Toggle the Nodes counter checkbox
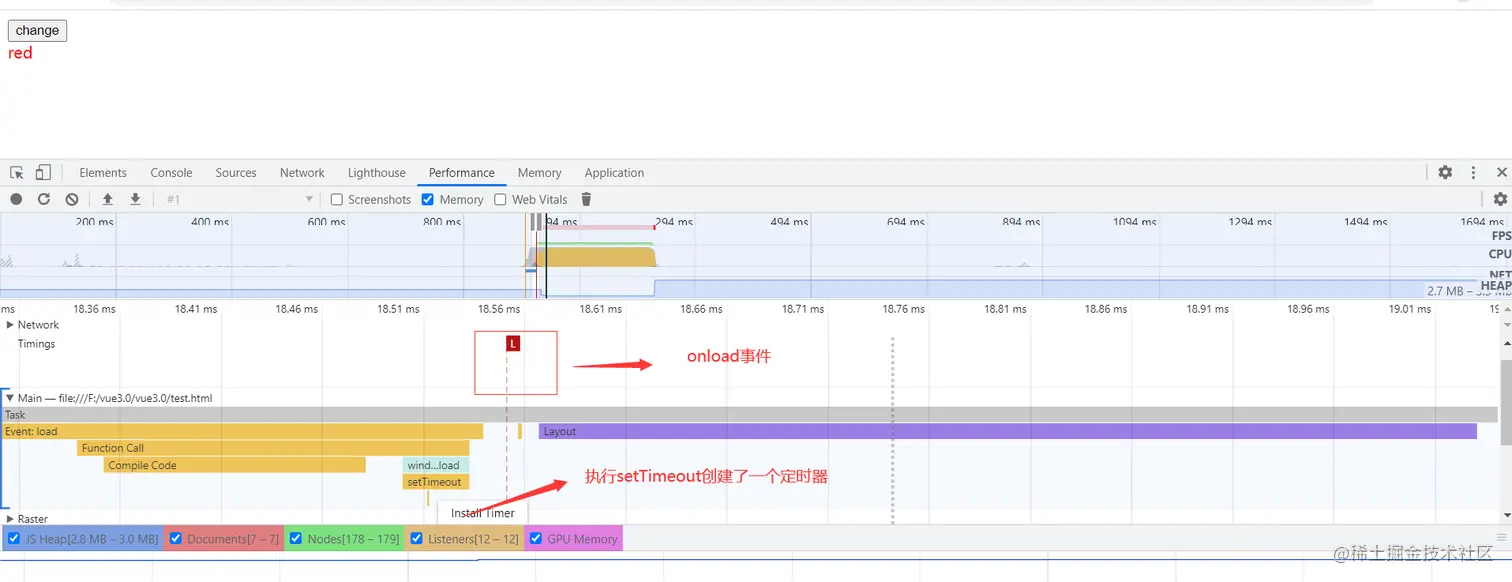This screenshot has width=1512, height=582. point(295,539)
